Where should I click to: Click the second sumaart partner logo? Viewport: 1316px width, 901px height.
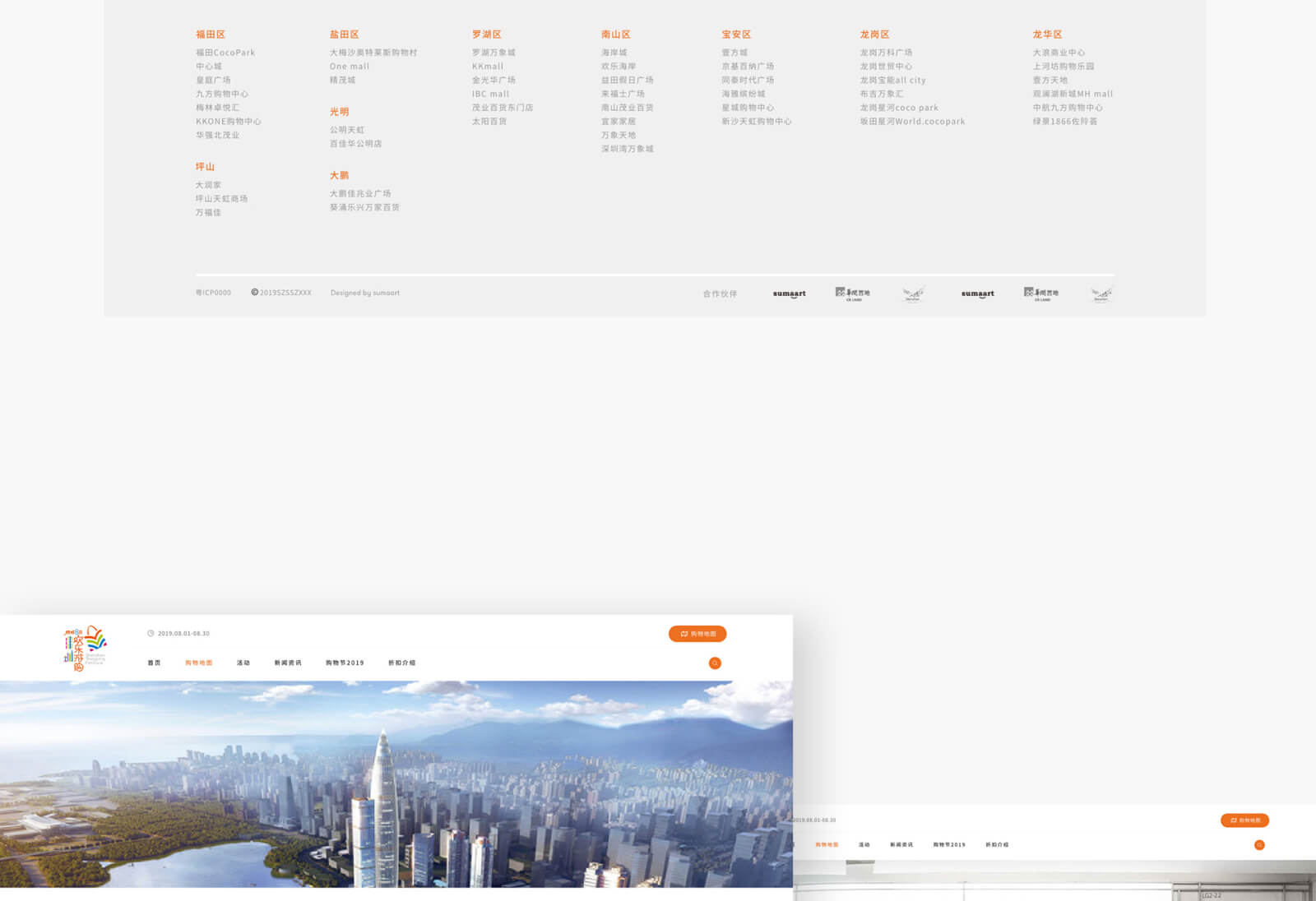coord(977,293)
